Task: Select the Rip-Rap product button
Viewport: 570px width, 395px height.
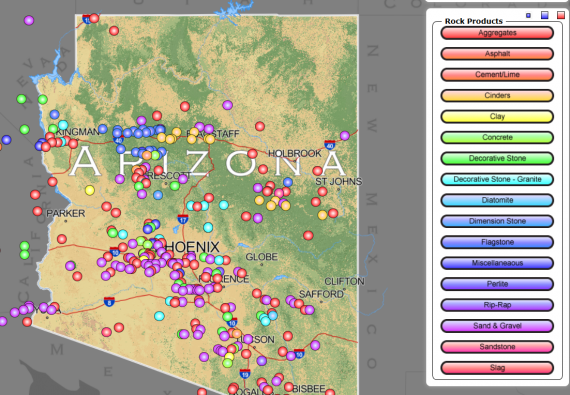Action: tap(497, 305)
